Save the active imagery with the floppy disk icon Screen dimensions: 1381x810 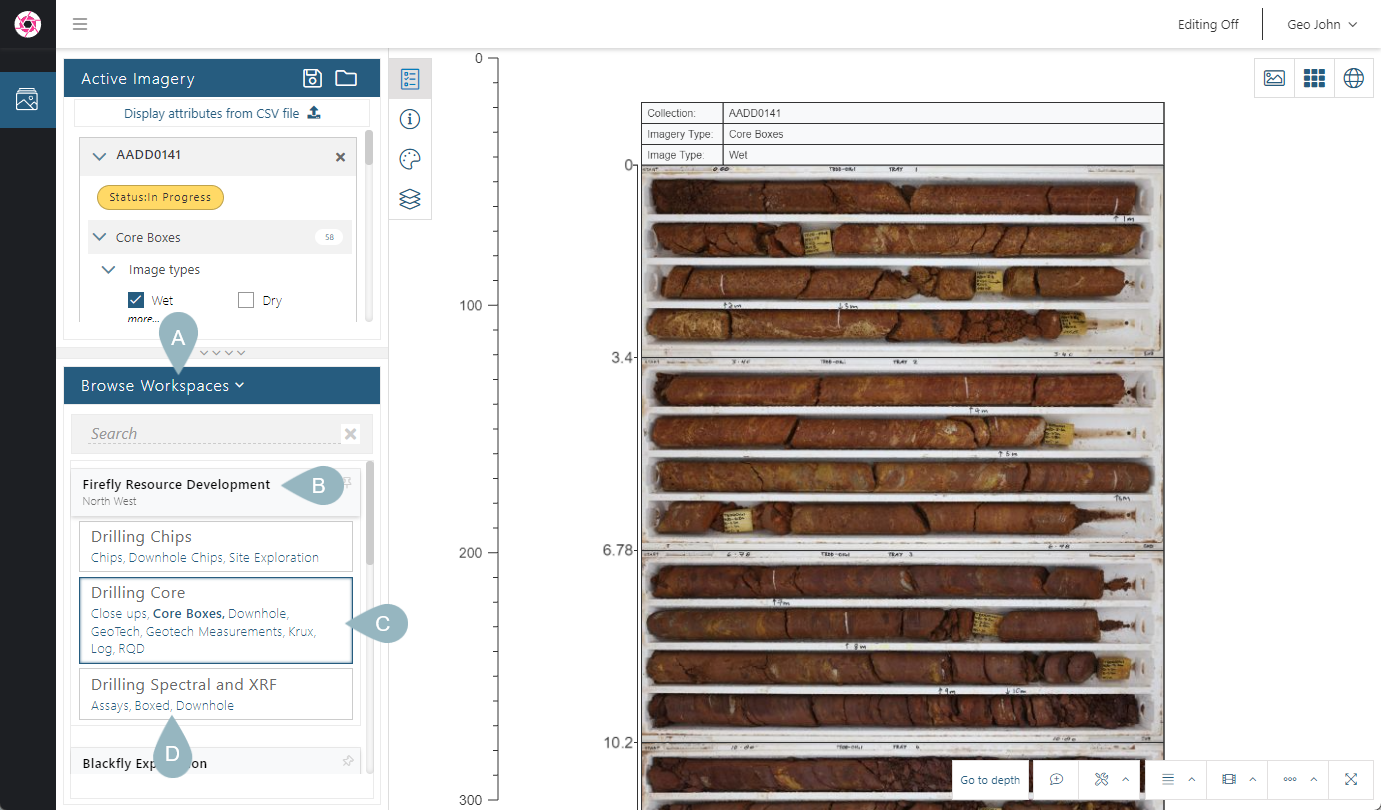312,78
